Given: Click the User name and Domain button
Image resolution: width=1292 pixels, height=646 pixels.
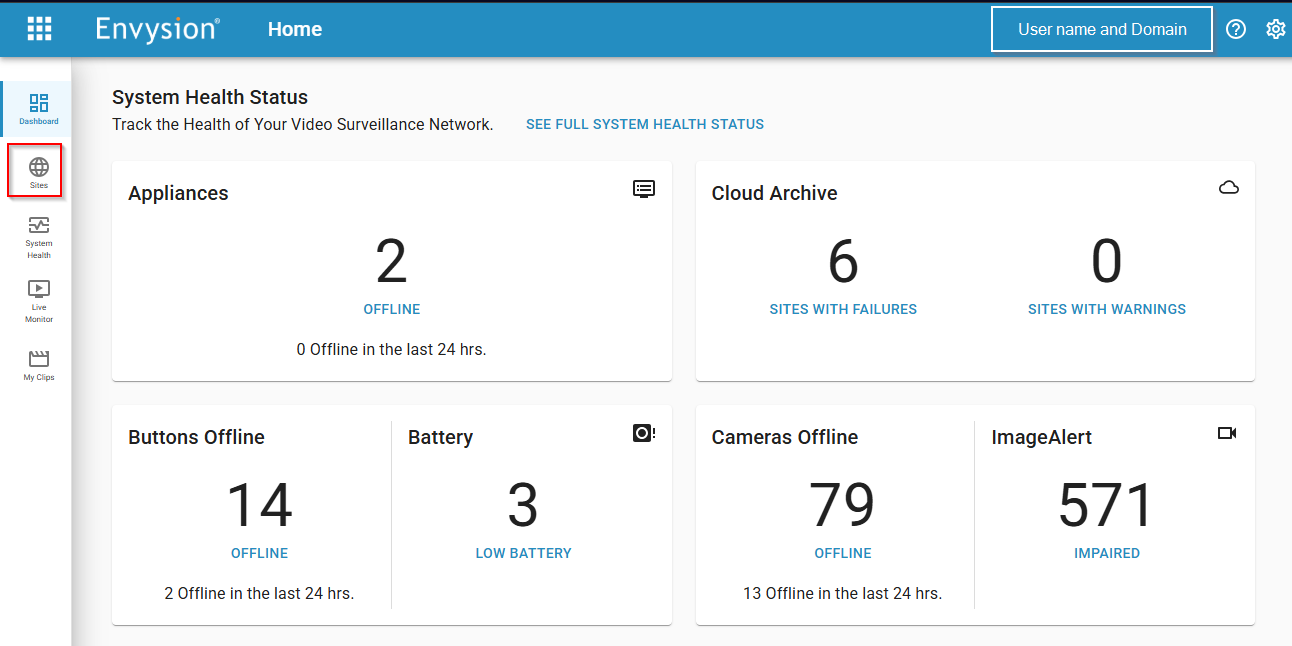Looking at the screenshot, I should [x=1101, y=29].
